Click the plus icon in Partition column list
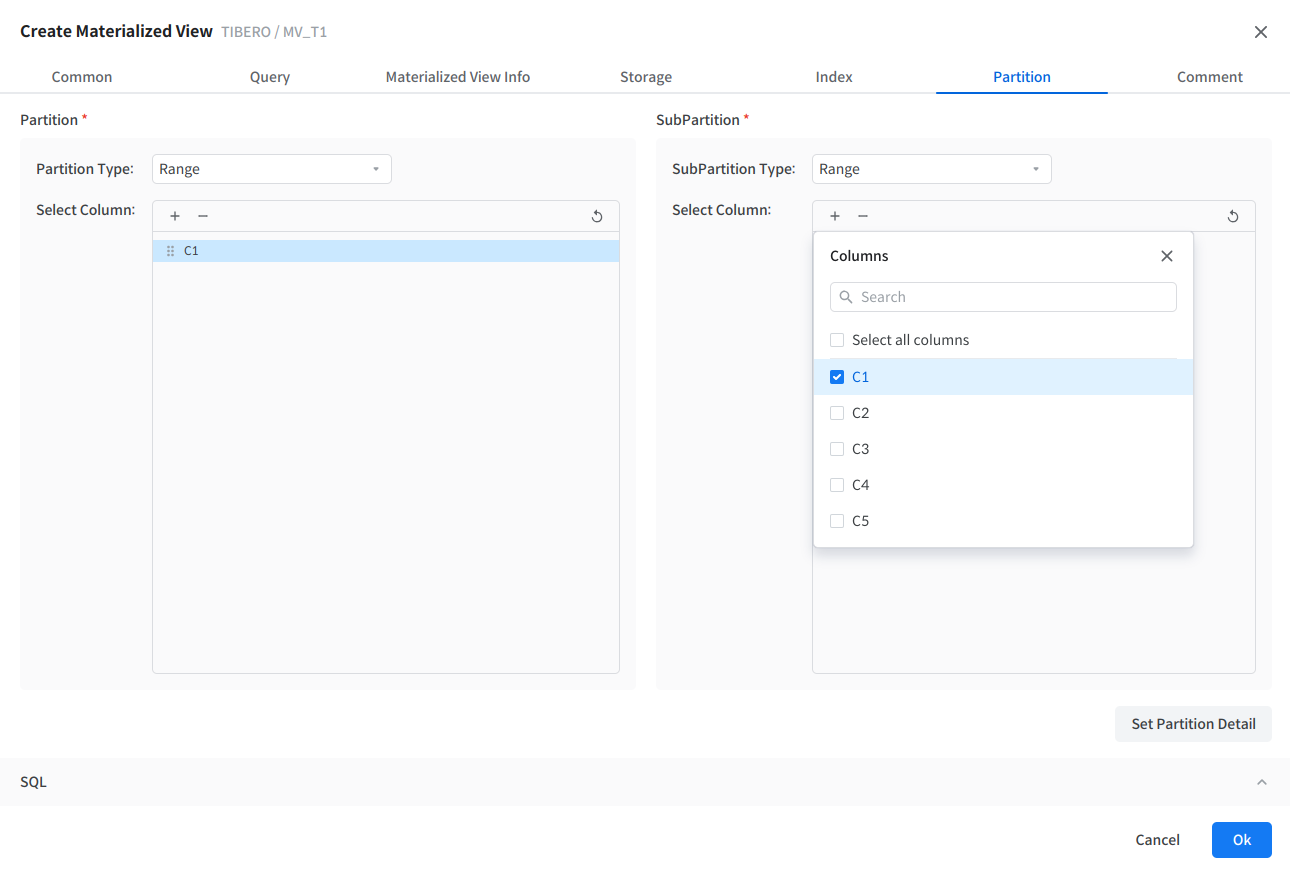1290x877 pixels. pos(175,216)
